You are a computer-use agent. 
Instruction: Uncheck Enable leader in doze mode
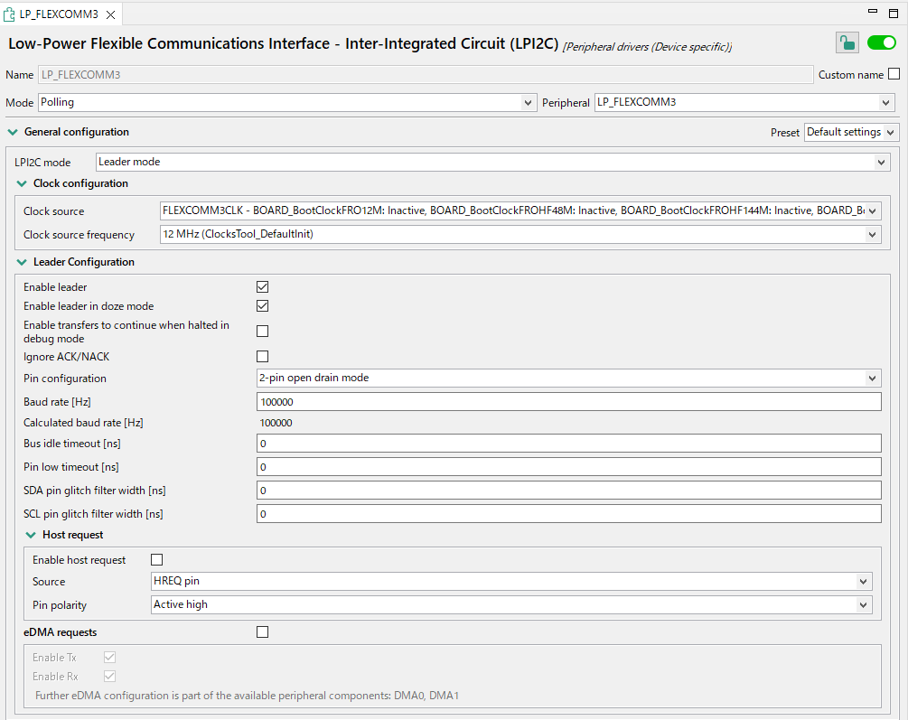(x=263, y=306)
